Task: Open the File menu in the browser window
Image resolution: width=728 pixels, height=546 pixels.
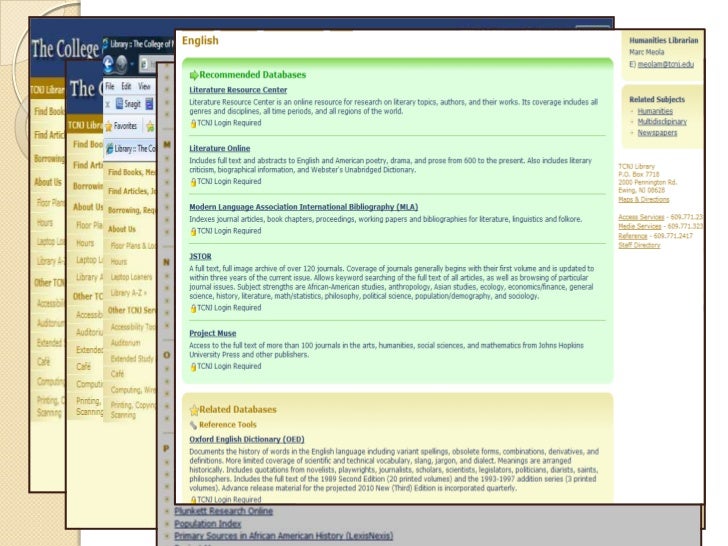Action: (x=110, y=86)
